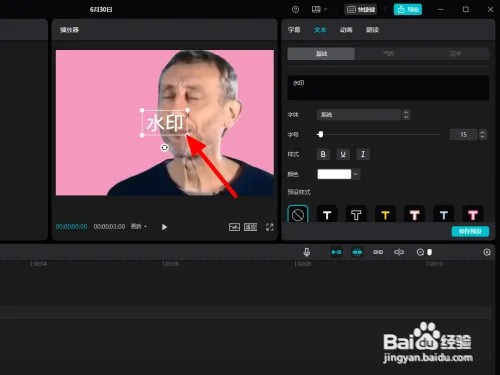Click the font size value field 15
The image size is (500, 375).
(464, 135)
